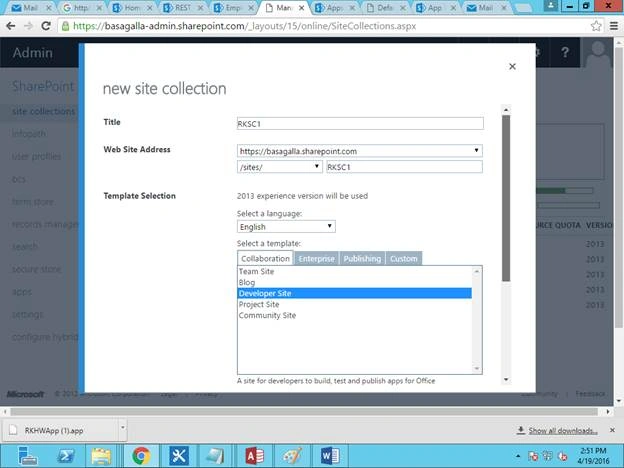
Task: Click the user avatar icon in Admin bar
Action: (598, 52)
